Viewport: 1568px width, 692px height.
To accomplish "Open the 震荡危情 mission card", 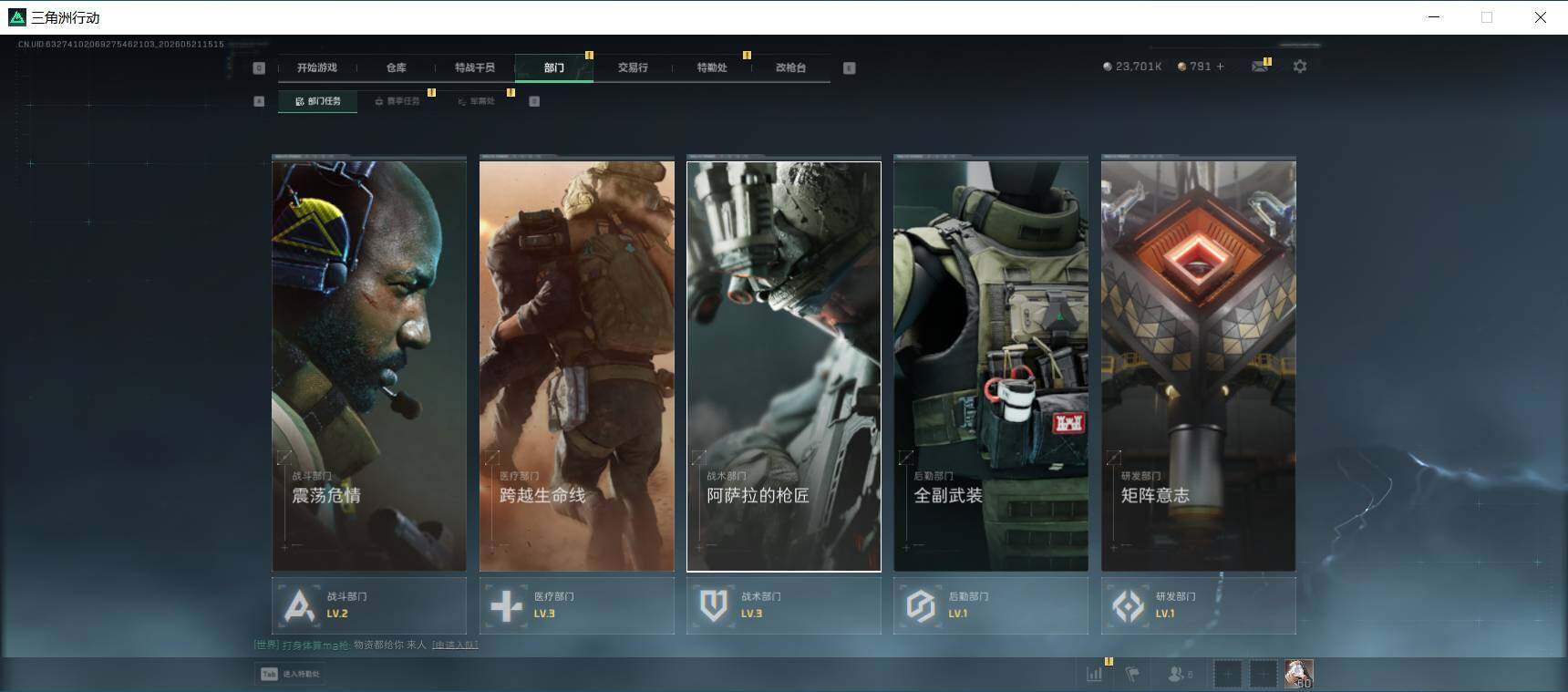I will [369, 367].
